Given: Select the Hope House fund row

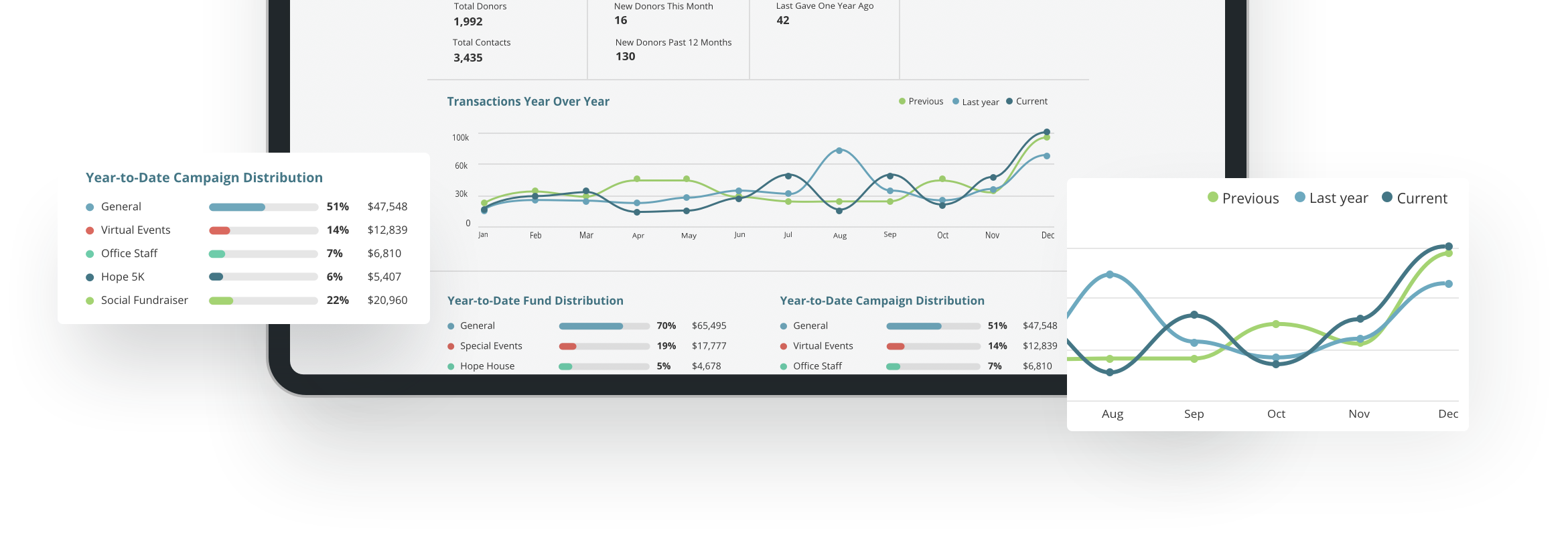Looking at the screenshot, I should (x=587, y=366).
